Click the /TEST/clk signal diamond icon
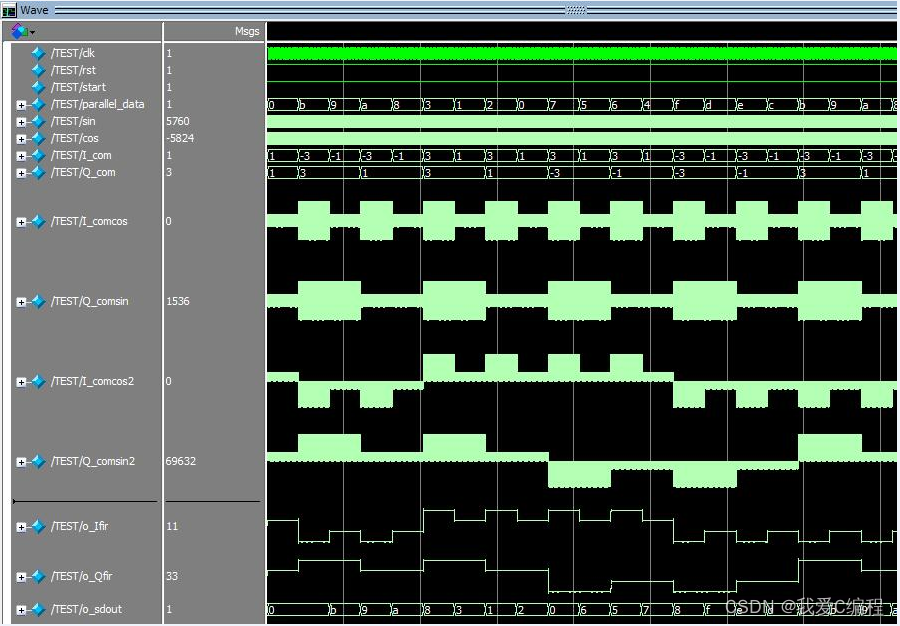This screenshot has height=626, width=900. (x=38, y=53)
